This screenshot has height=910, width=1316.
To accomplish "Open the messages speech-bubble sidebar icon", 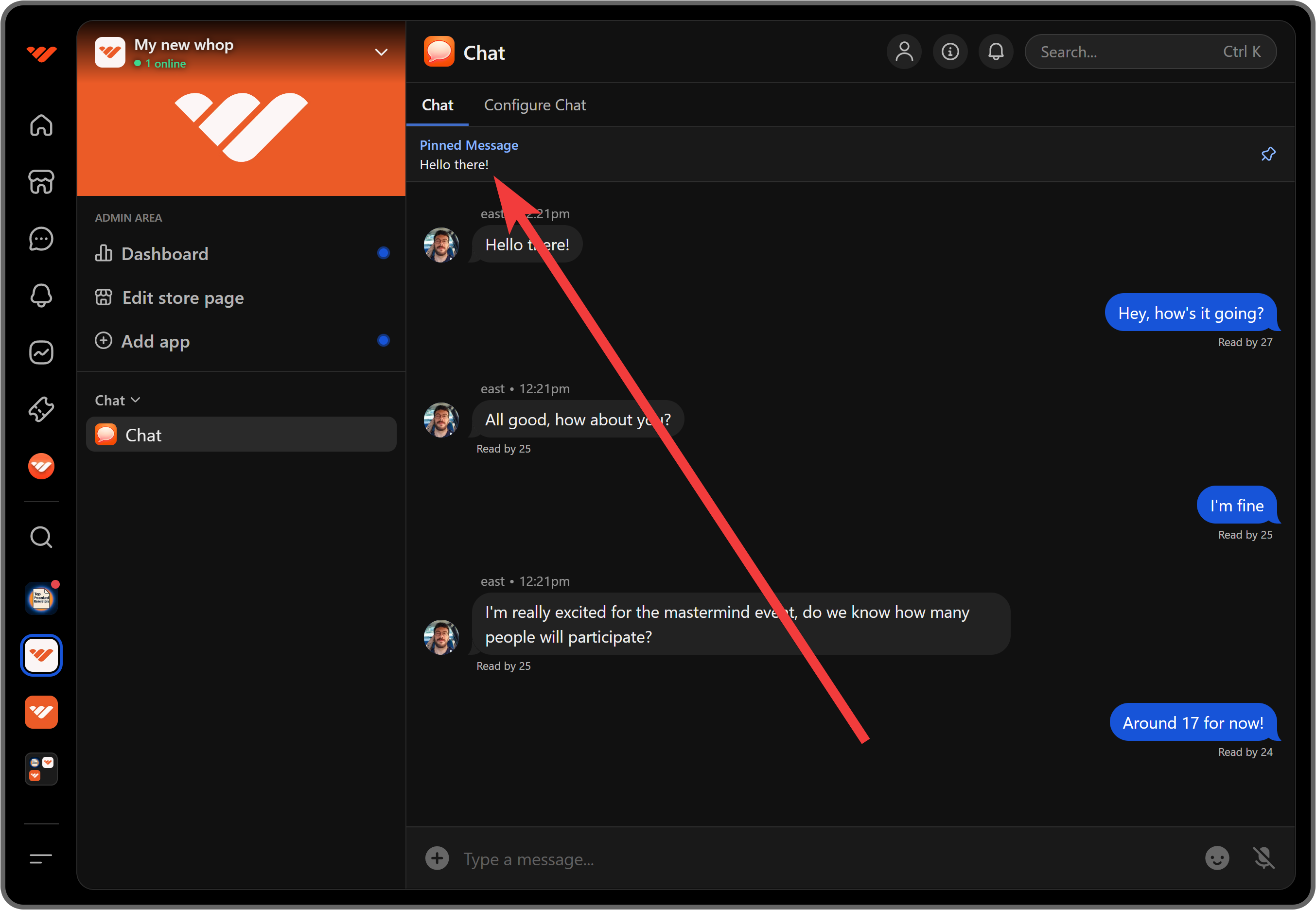I will tap(41, 239).
